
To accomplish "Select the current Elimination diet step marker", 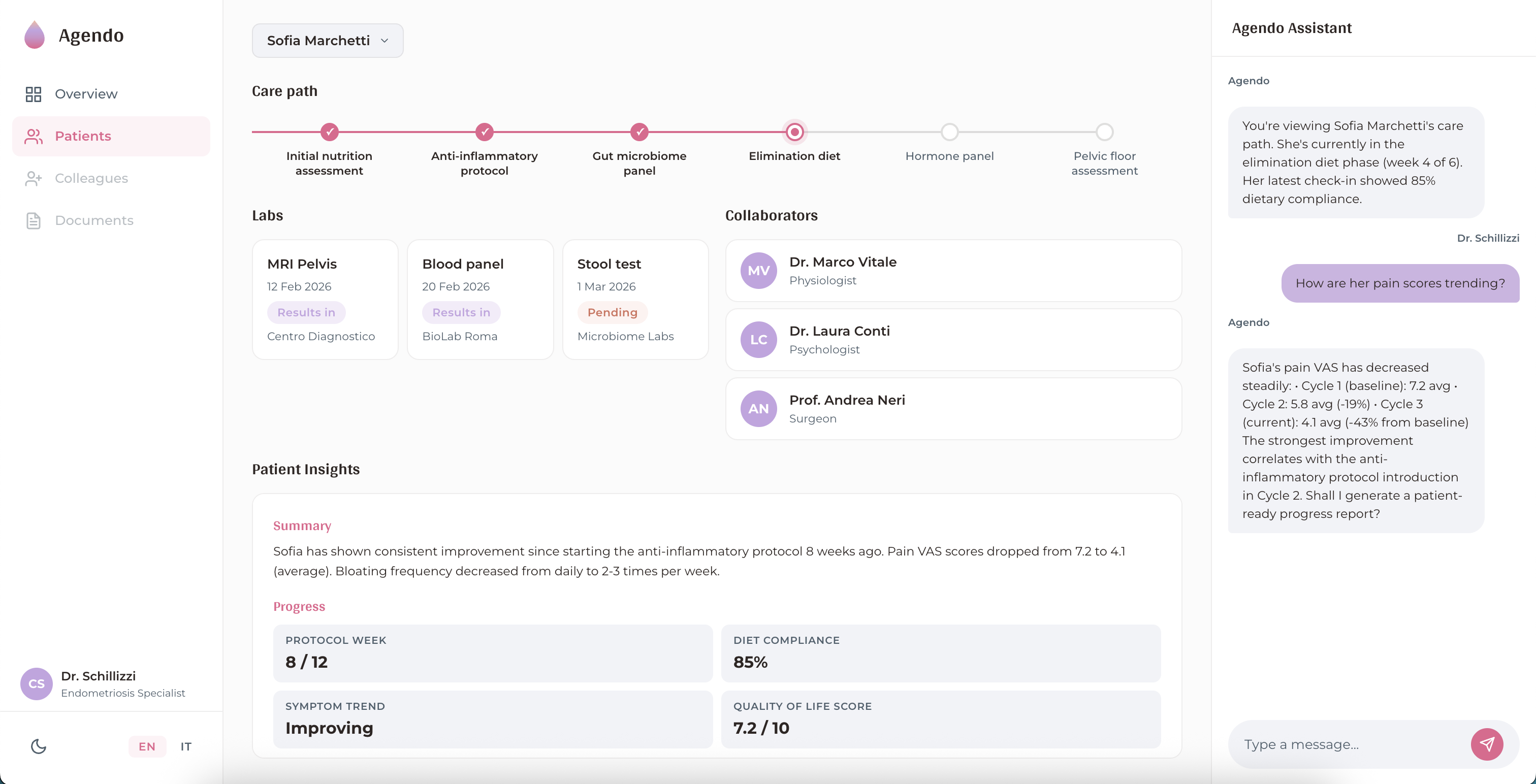I will [794, 132].
